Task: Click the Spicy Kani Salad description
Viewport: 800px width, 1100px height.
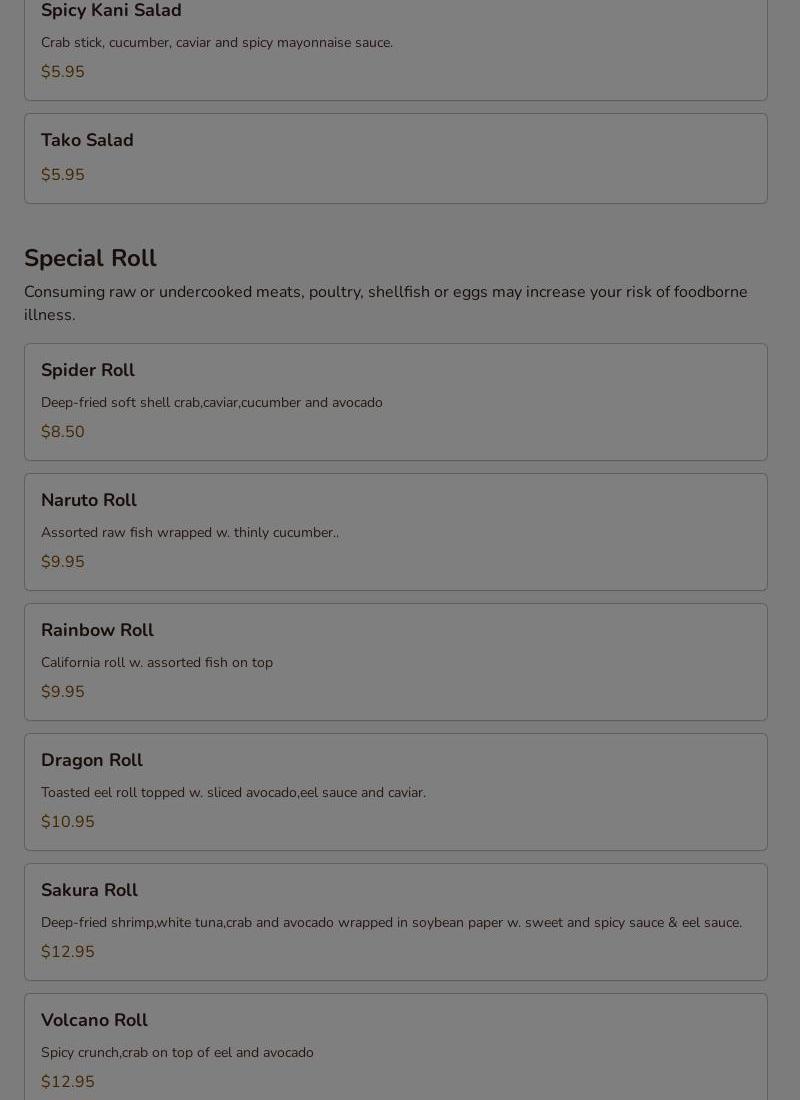Action: pyautogui.click(x=217, y=43)
